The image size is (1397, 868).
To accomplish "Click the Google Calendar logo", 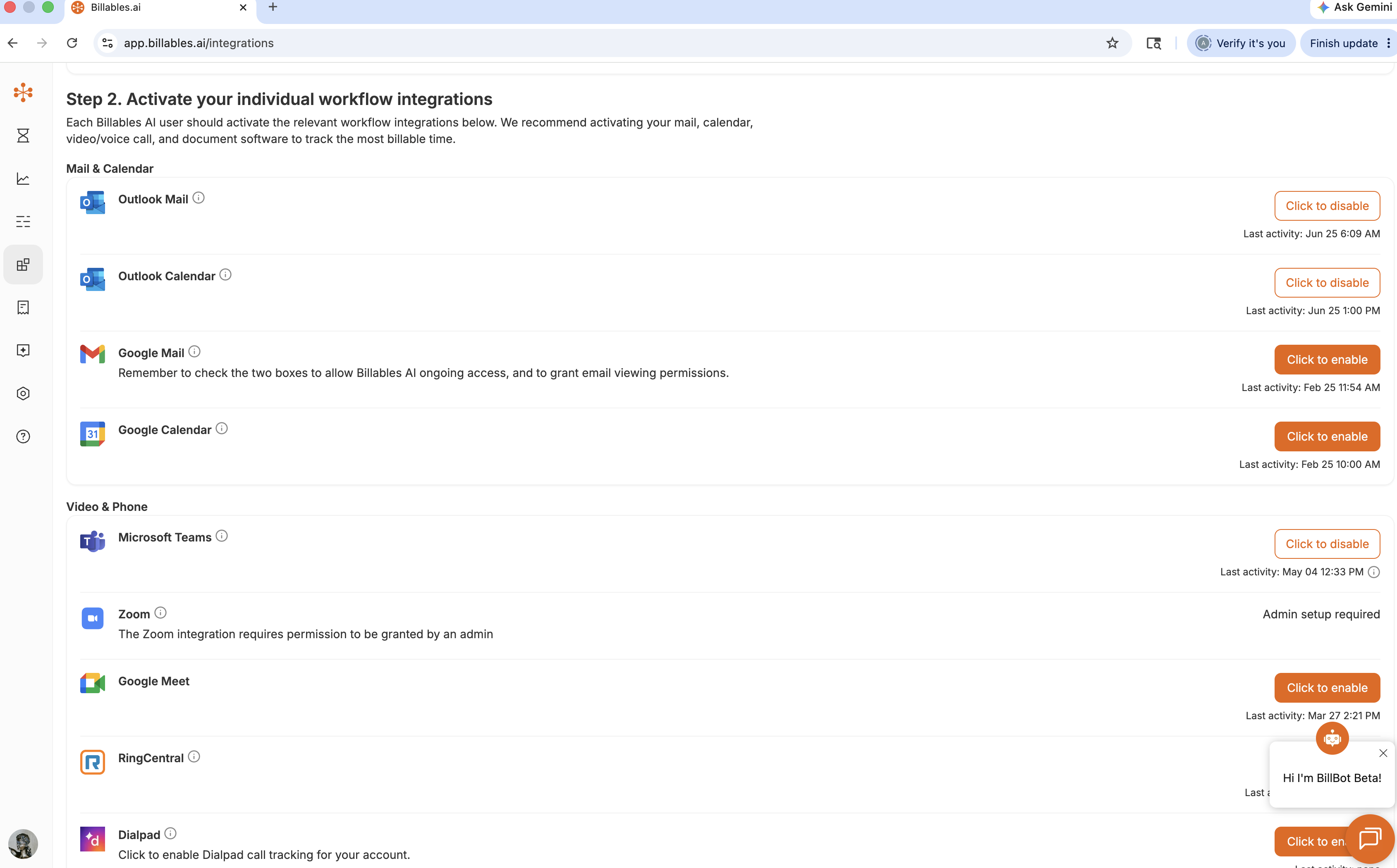I will (93, 434).
